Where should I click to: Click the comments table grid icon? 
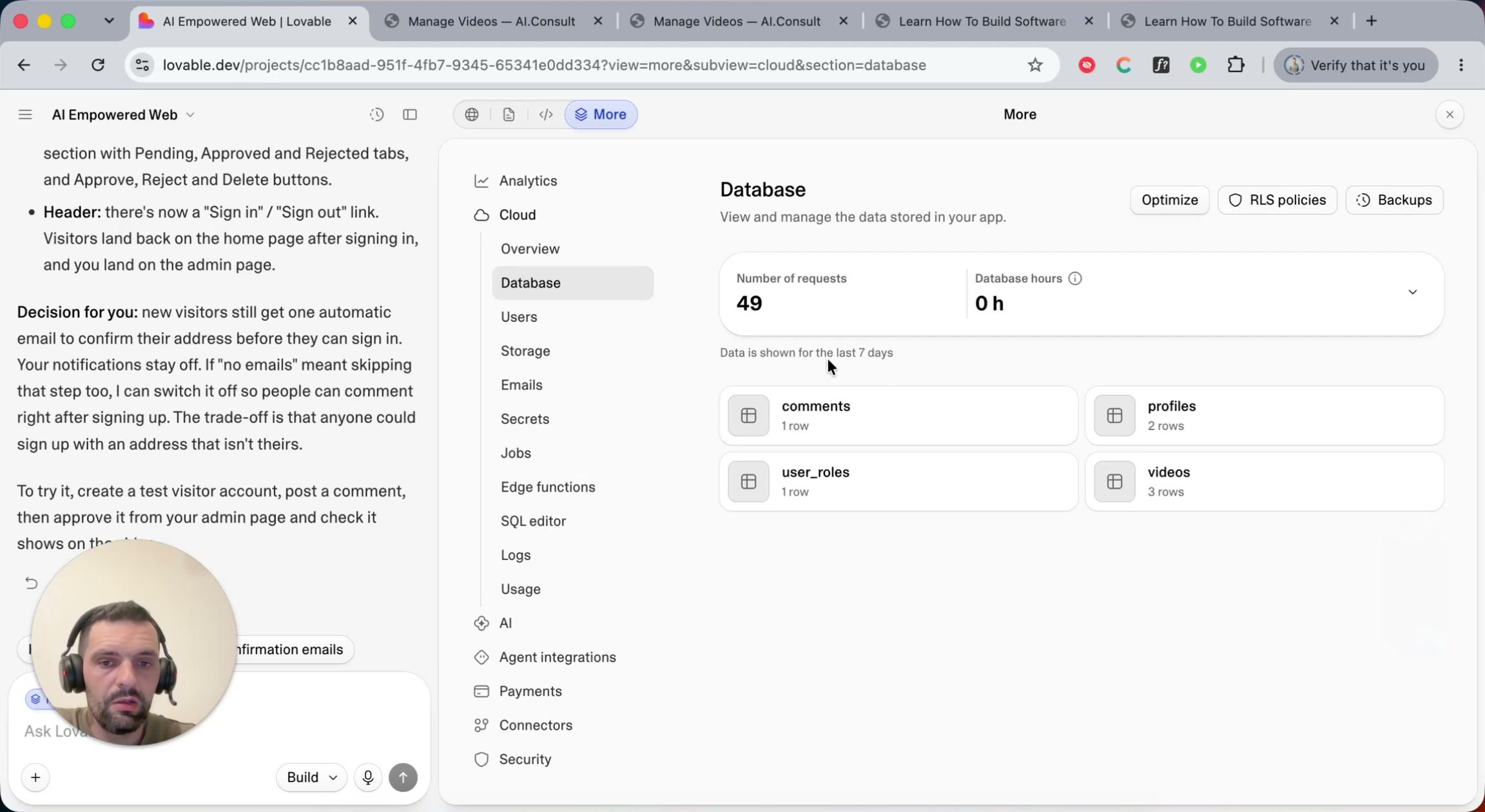click(748, 416)
